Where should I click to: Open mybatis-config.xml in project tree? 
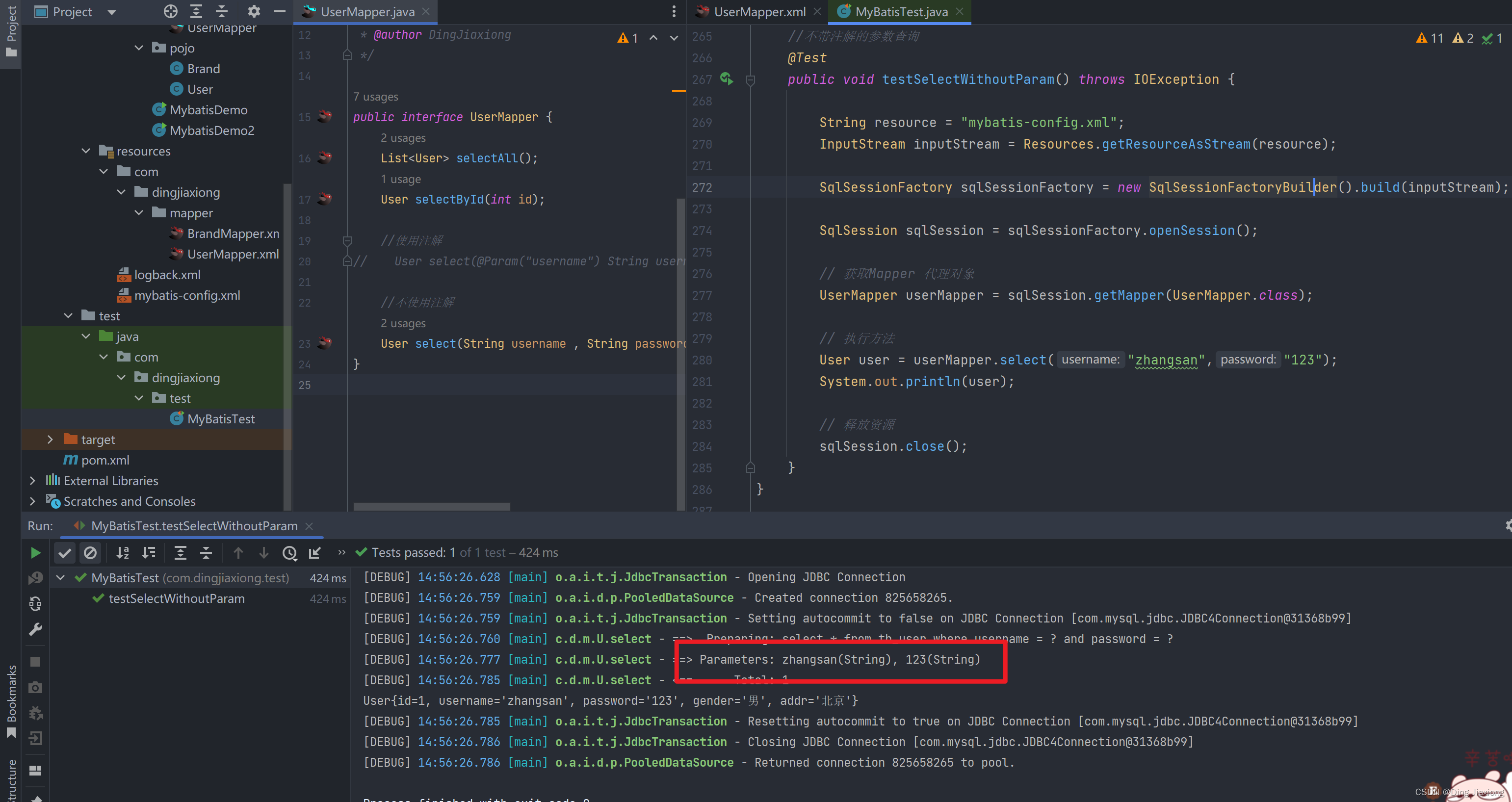click(186, 295)
